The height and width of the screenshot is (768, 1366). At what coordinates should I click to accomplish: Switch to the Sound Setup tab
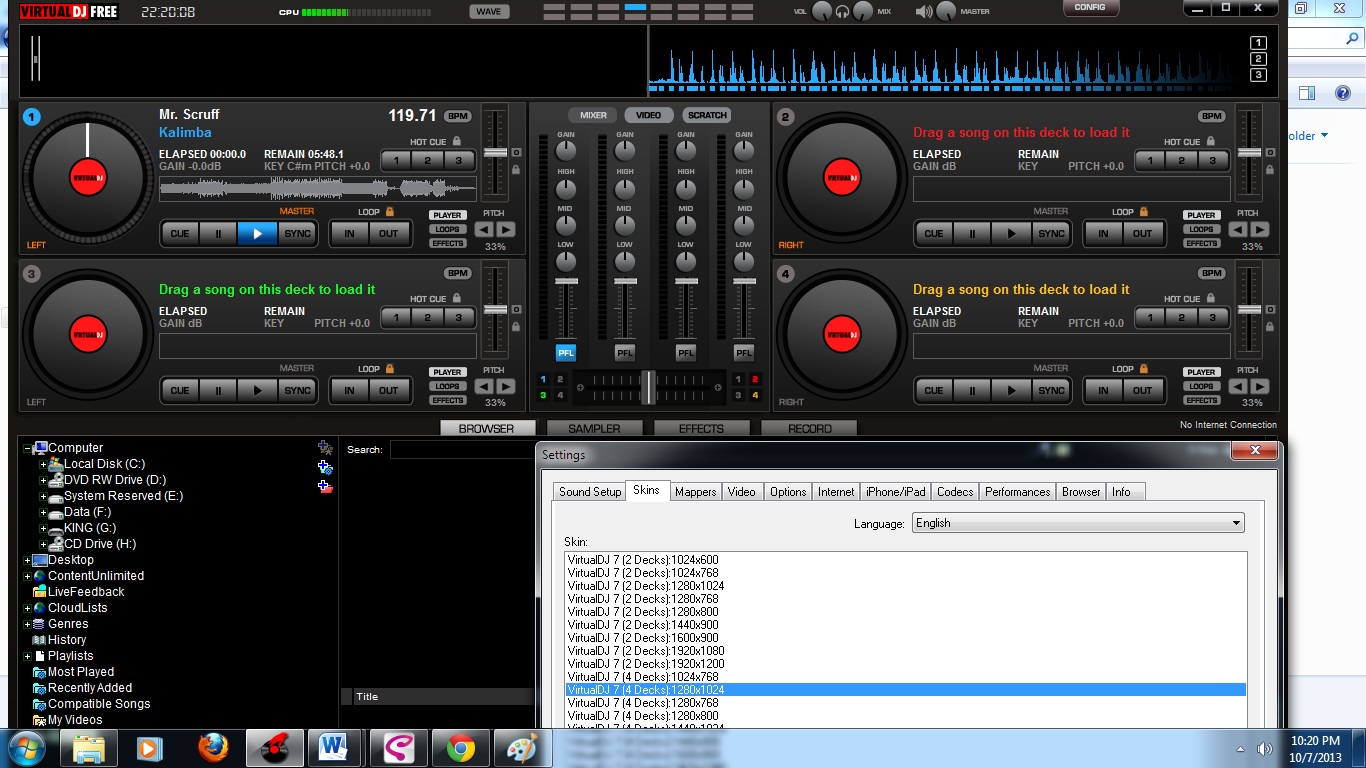pyautogui.click(x=590, y=492)
